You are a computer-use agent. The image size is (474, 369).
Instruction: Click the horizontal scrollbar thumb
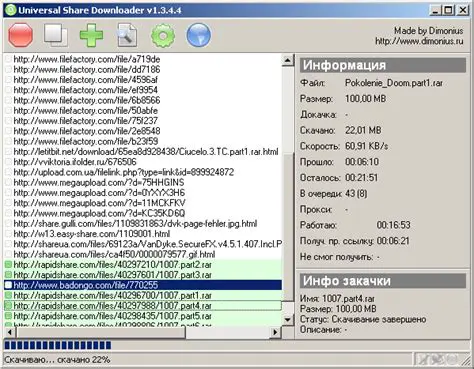click(x=100, y=332)
